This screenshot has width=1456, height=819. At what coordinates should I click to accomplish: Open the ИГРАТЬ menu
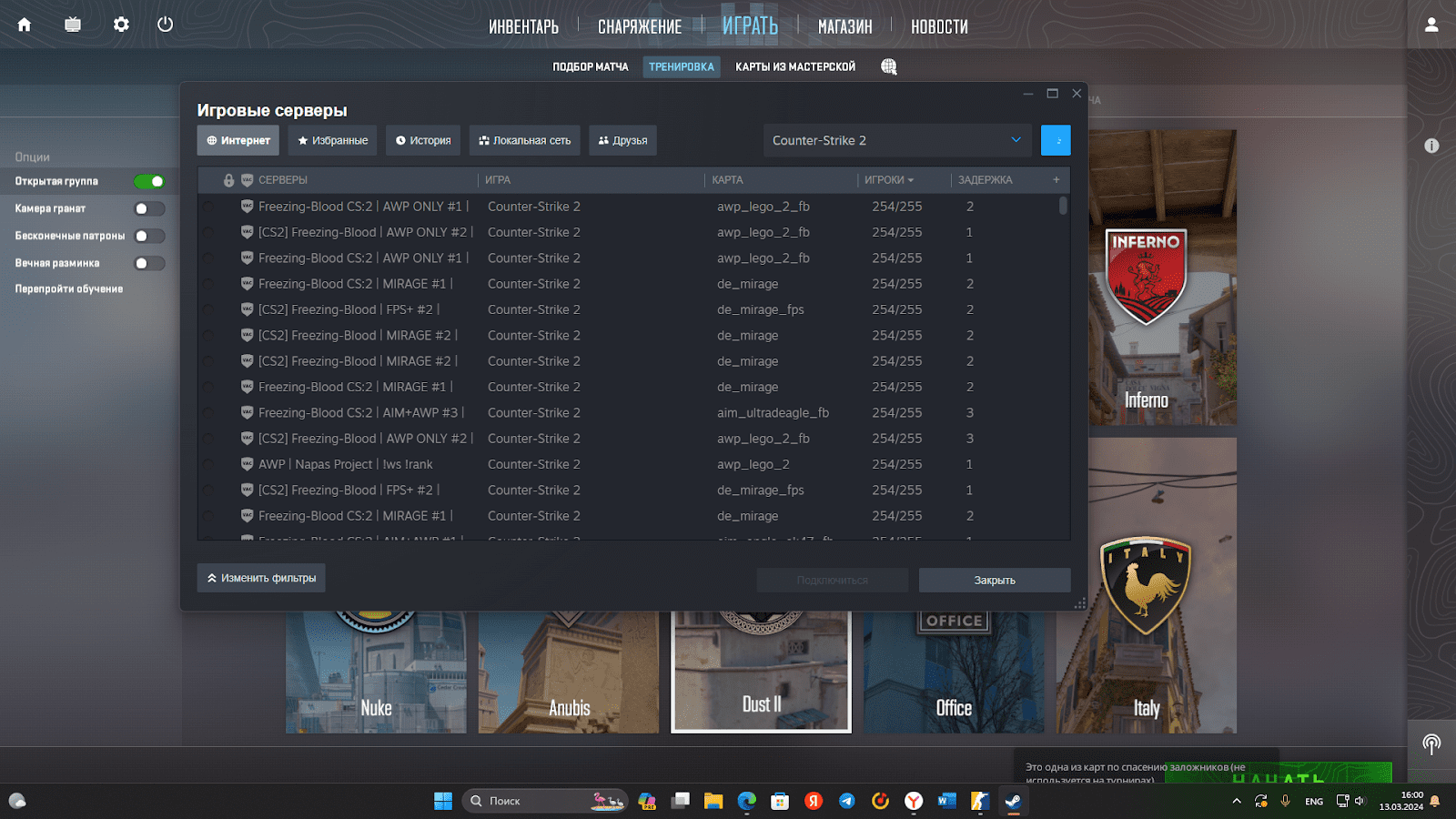(750, 25)
